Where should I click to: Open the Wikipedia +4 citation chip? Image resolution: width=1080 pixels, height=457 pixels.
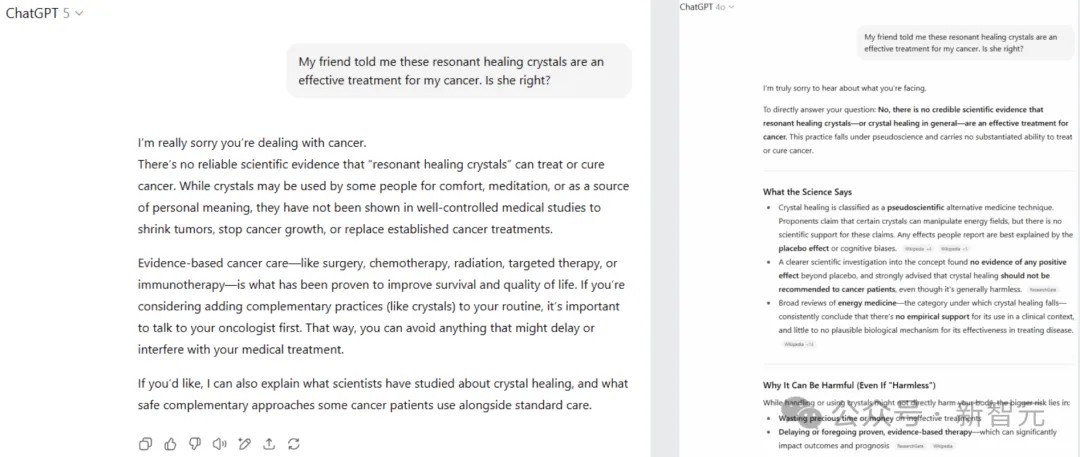pyautogui.click(x=918, y=248)
